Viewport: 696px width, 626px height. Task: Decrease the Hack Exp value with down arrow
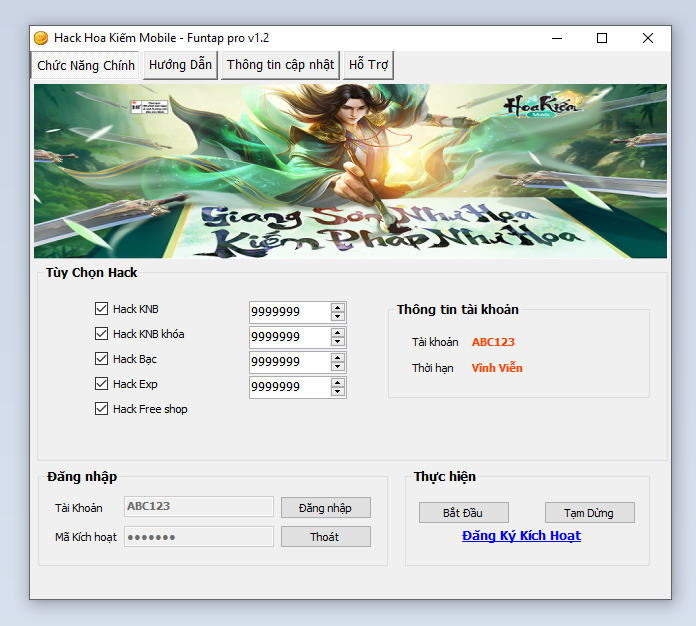338,392
